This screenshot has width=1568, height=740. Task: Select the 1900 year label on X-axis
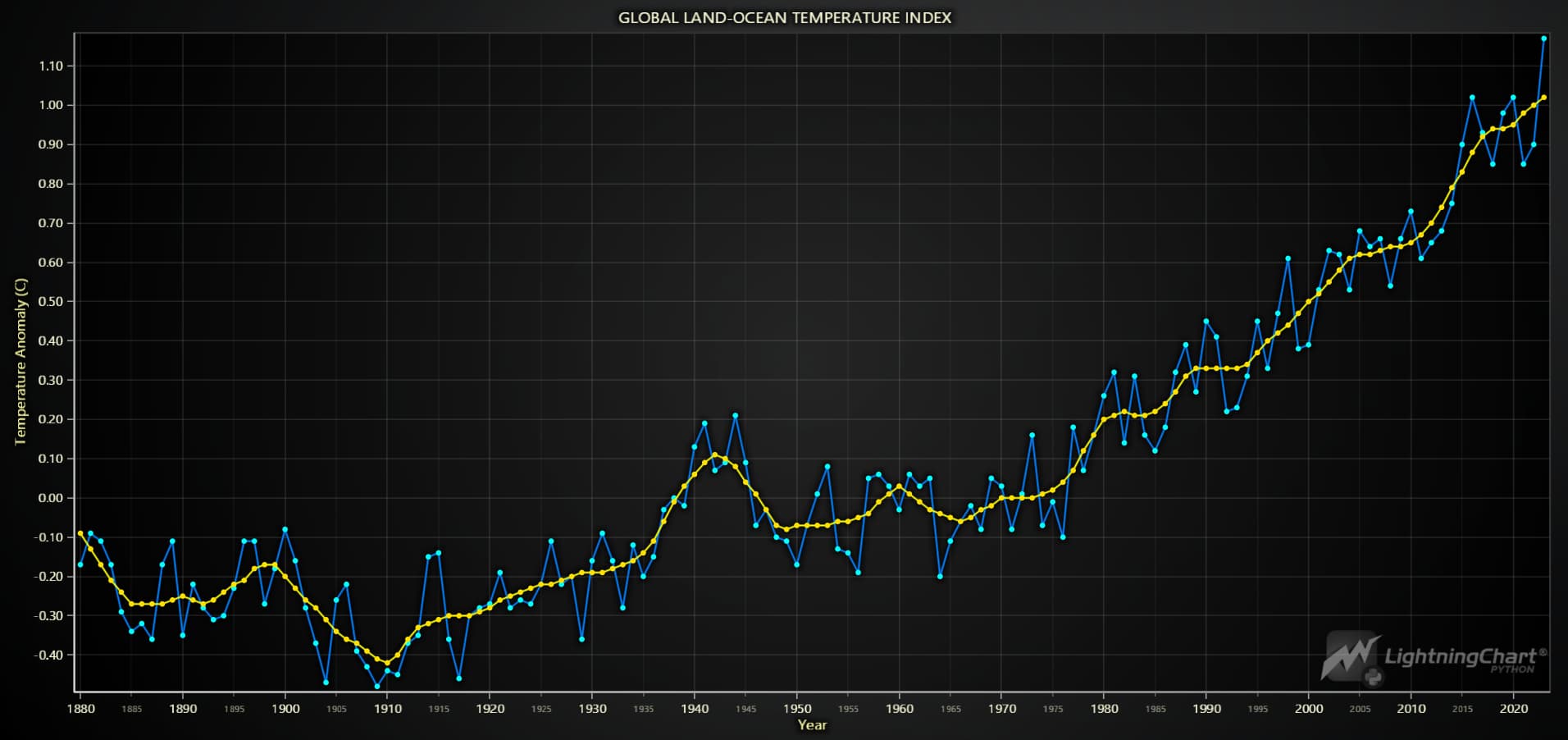click(x=285, y=709)
